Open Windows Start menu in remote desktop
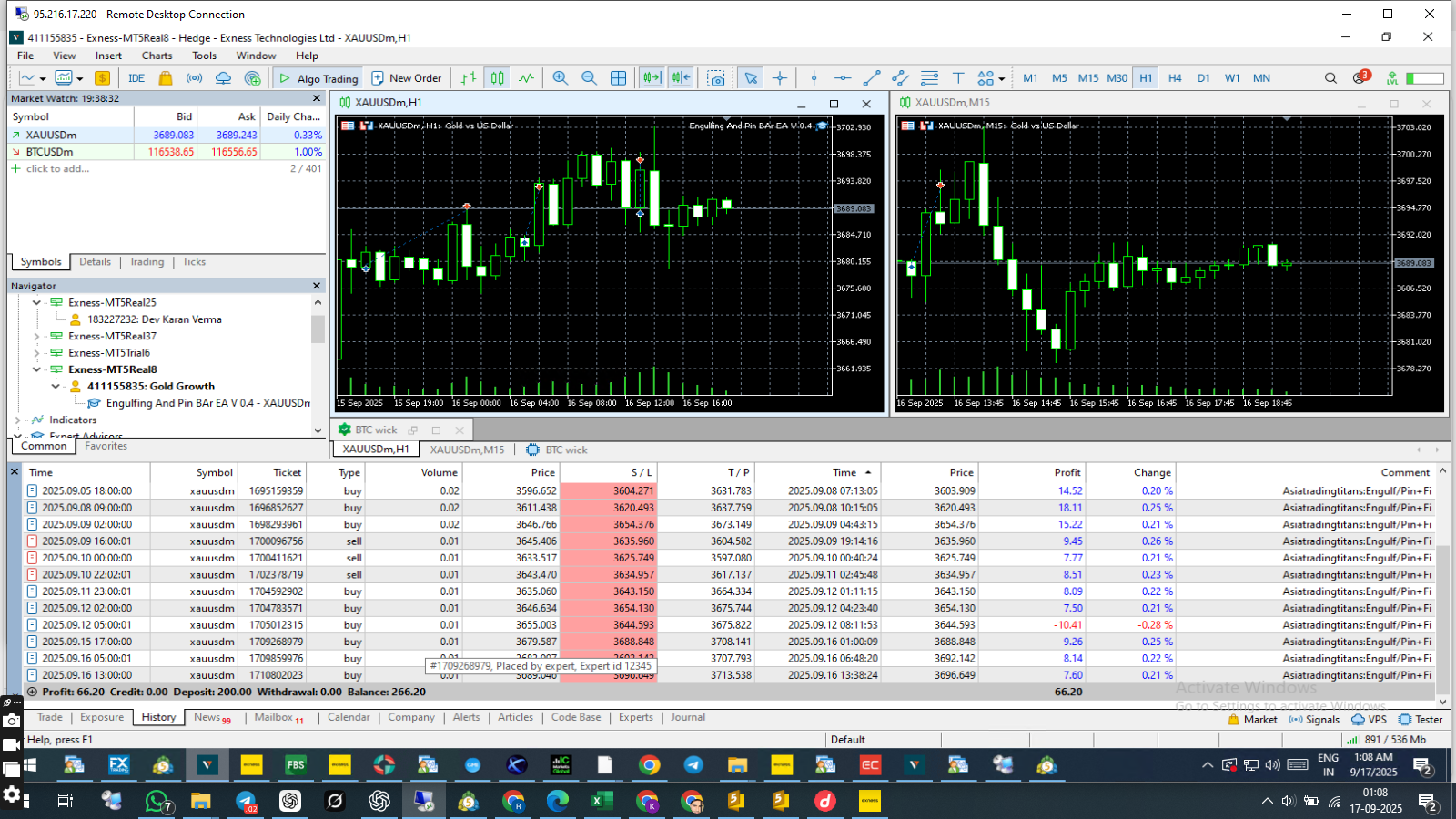This screenshot has height=819, width=1456. (29, 765)
